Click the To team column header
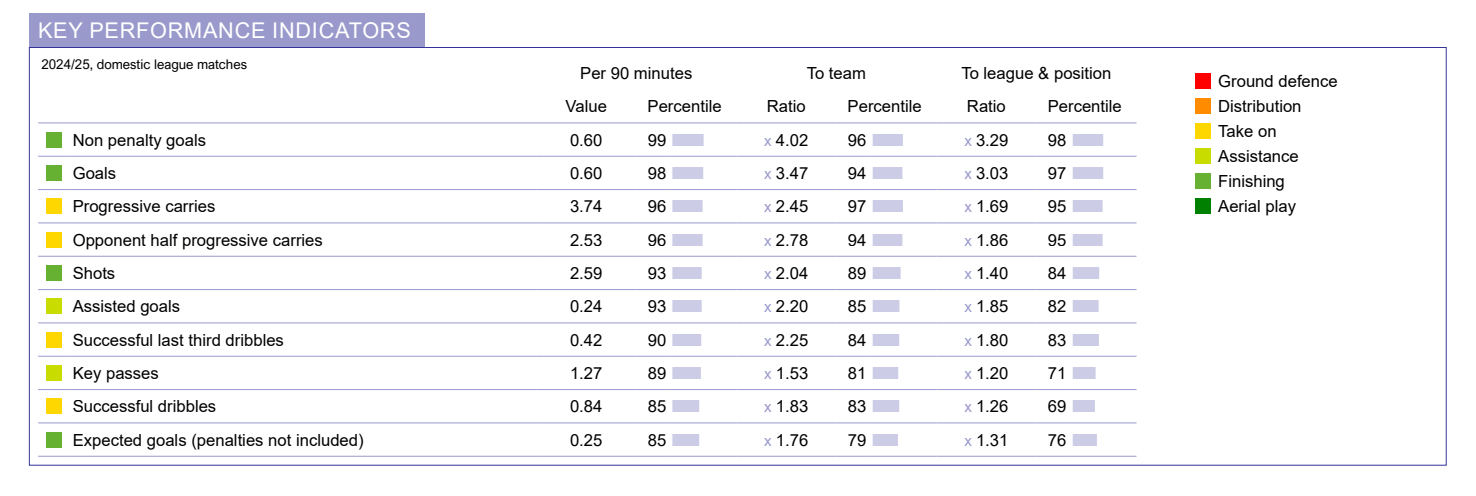 click(836, 73)
